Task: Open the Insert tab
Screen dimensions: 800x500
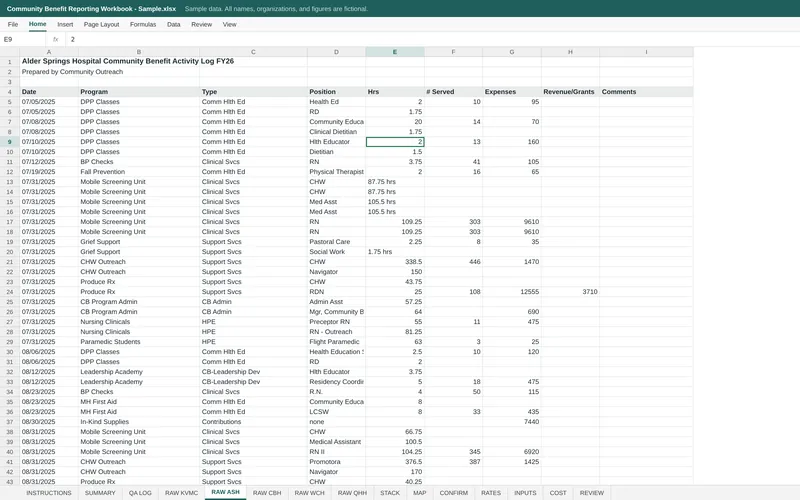Action: tap(65, 24)
